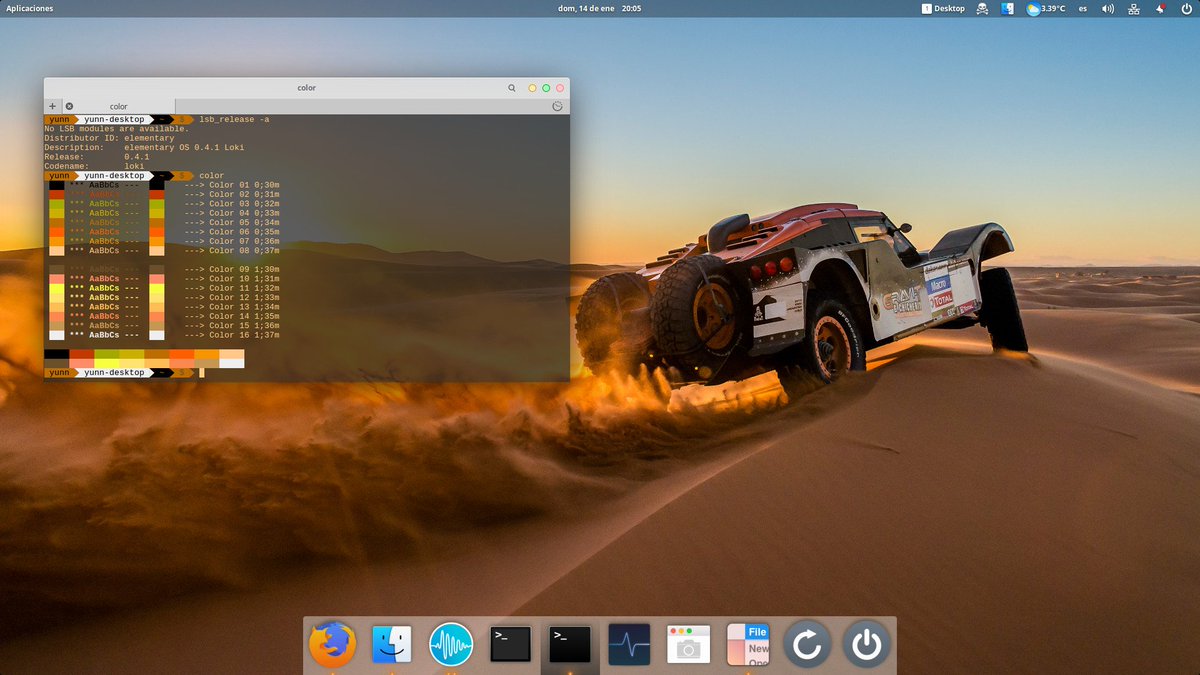Screen dimensions: 1200x675
Task: Click the "Color 06 0;35m" text
Action: pos(244,232)
